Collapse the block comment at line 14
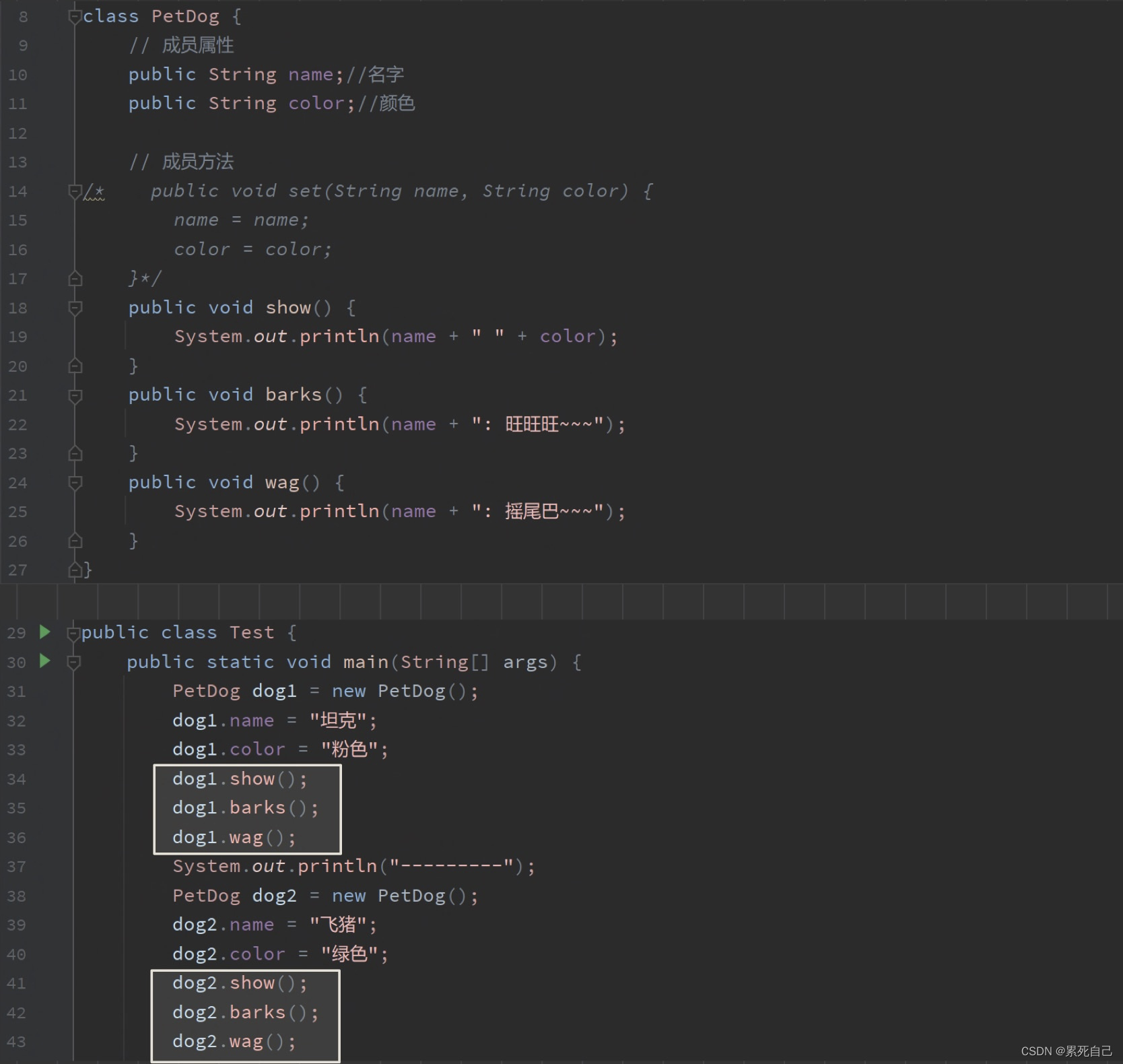 click(75, 192)
